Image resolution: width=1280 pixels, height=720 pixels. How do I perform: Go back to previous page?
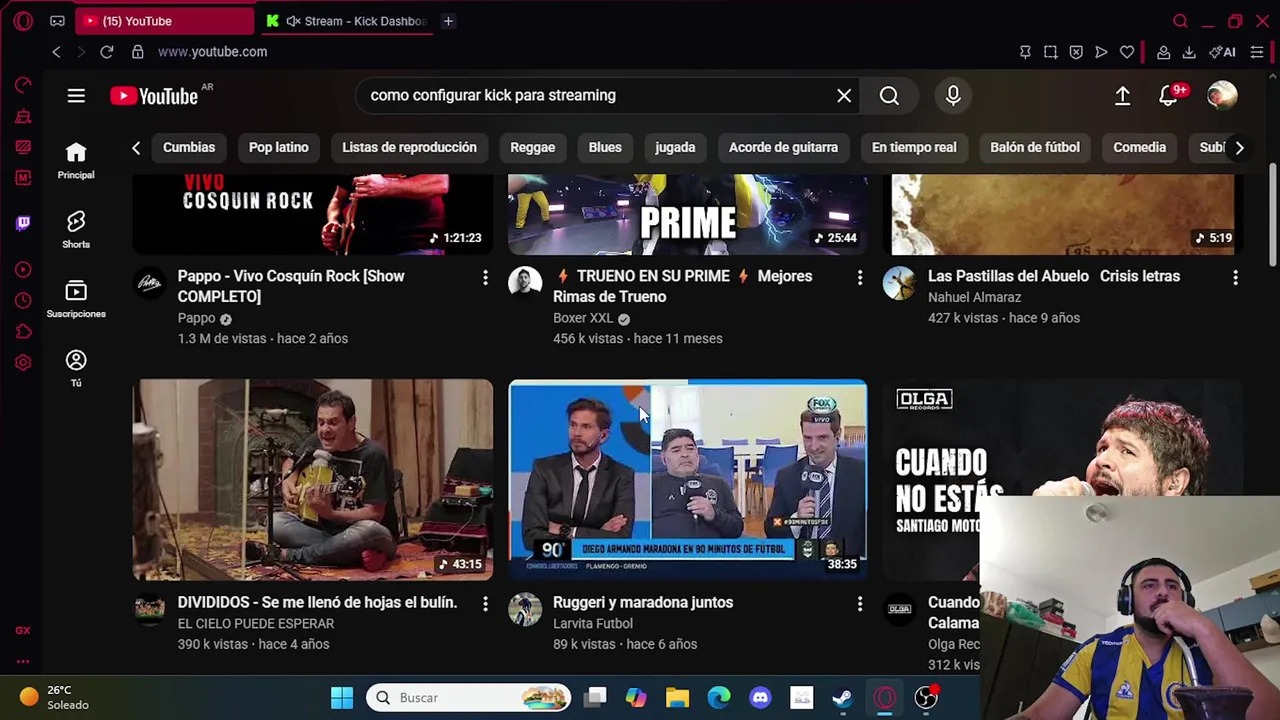57,52
